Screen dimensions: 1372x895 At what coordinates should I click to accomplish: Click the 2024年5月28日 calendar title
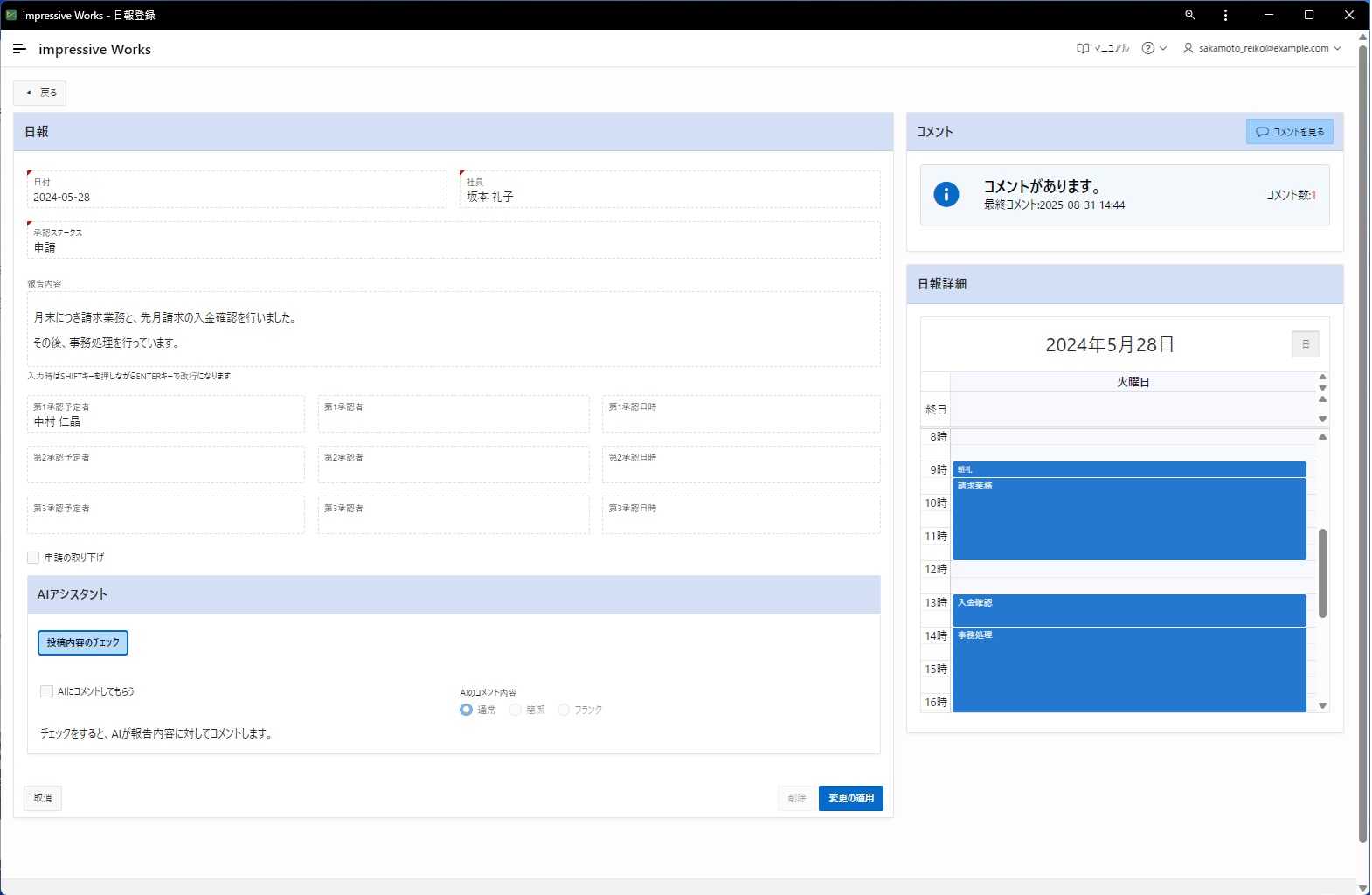tap(1110, 345)
